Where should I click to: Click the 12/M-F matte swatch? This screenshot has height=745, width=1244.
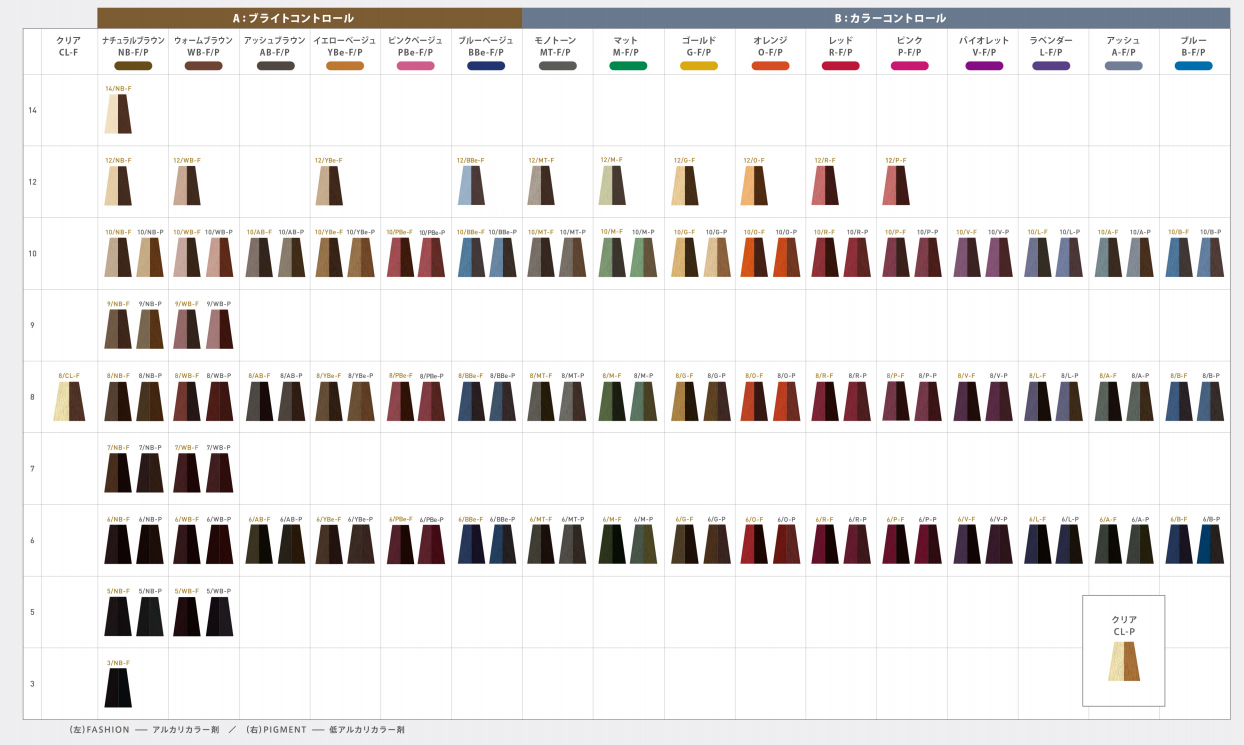(612, 185)
